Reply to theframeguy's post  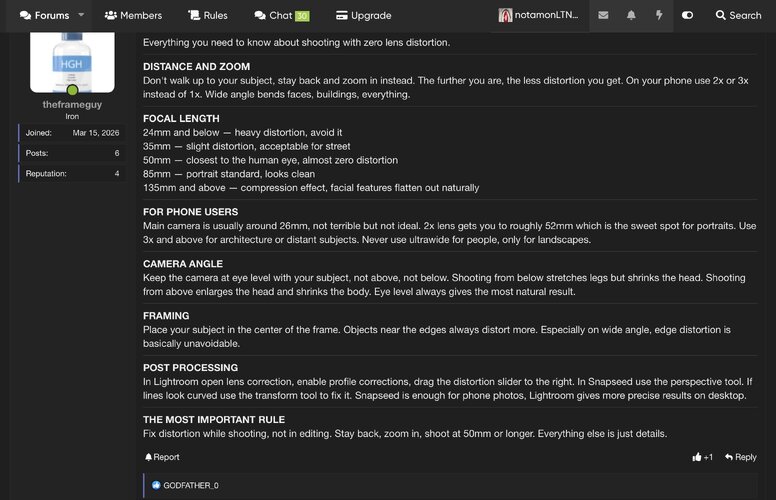tap(740, 457)
